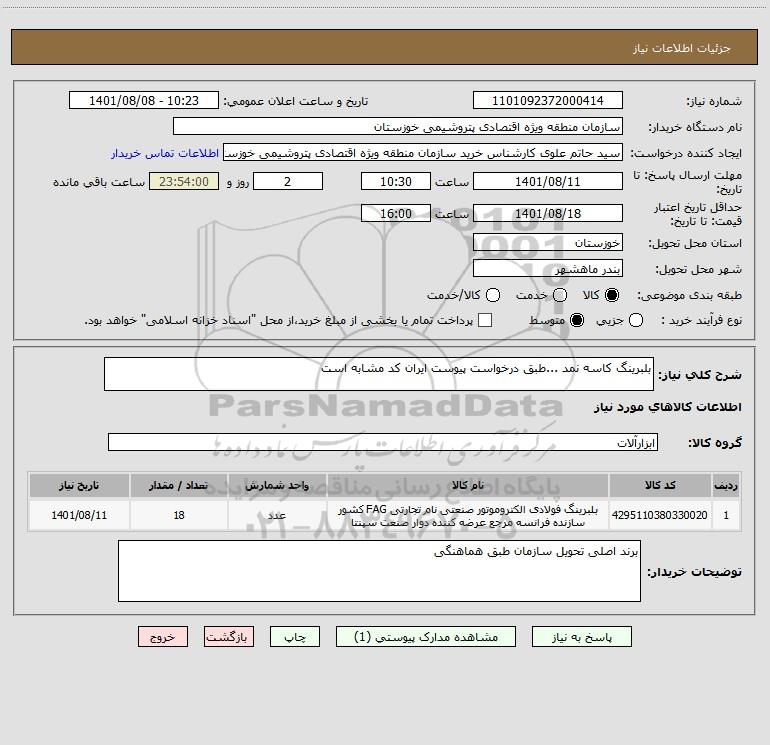Click the تاریخ نیاز column header

pos(79,485)
